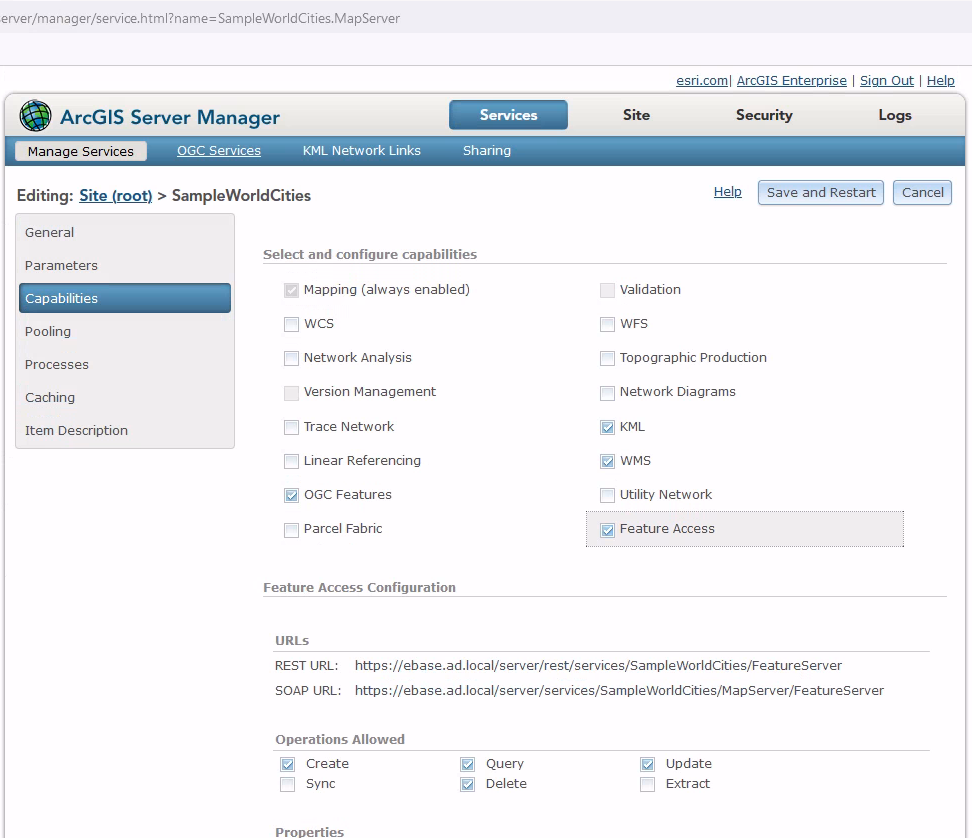Viewport: 972px width, 838px height.
Task: Select Processes in the left sidebar
Action: click(125, 364)
